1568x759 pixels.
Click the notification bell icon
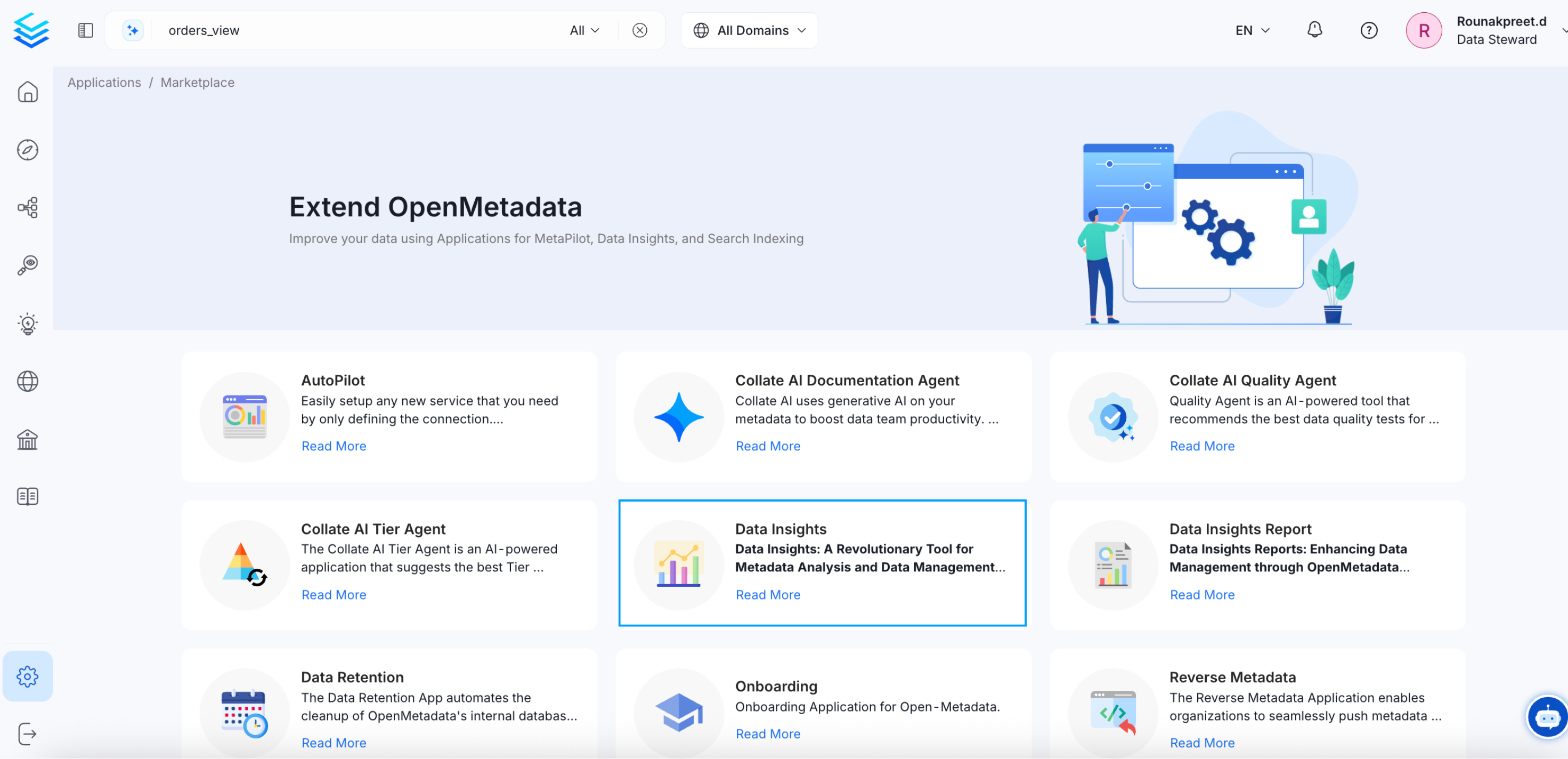tap(1314, 30)
